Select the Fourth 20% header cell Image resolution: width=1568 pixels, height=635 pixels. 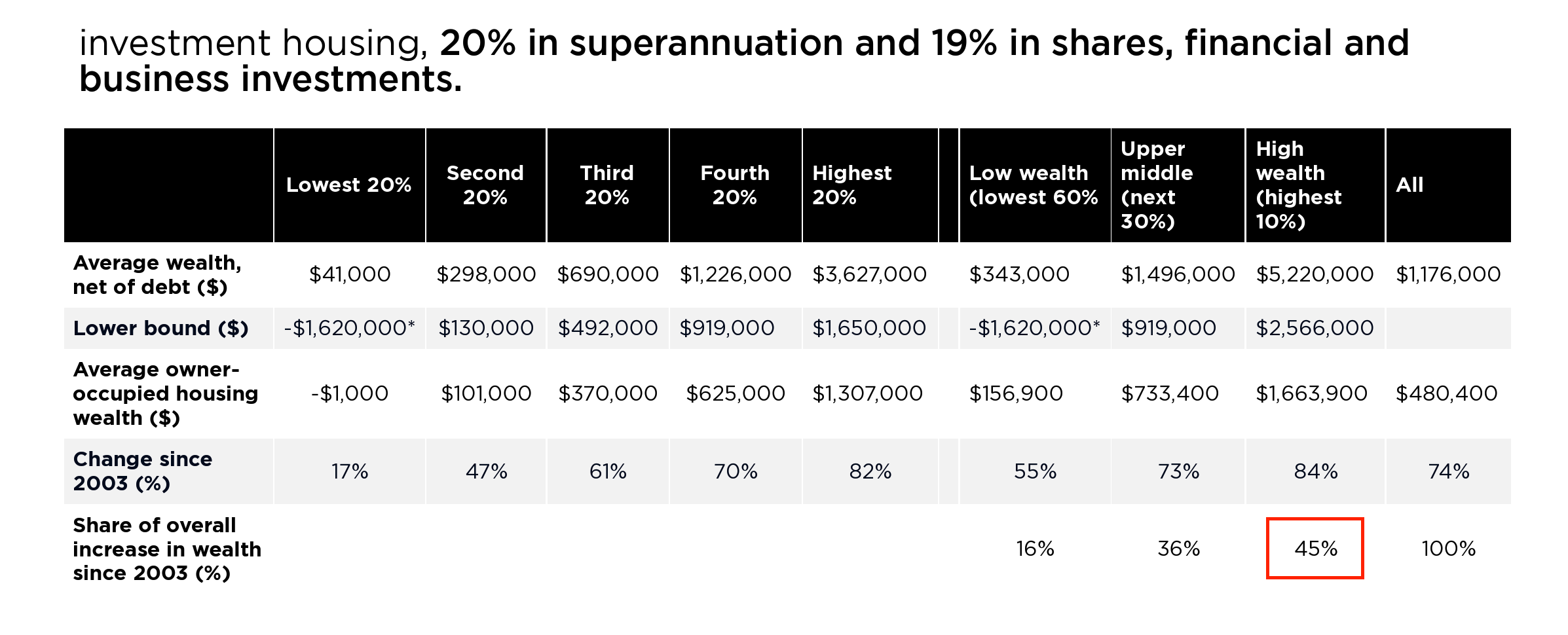(734, 185)
